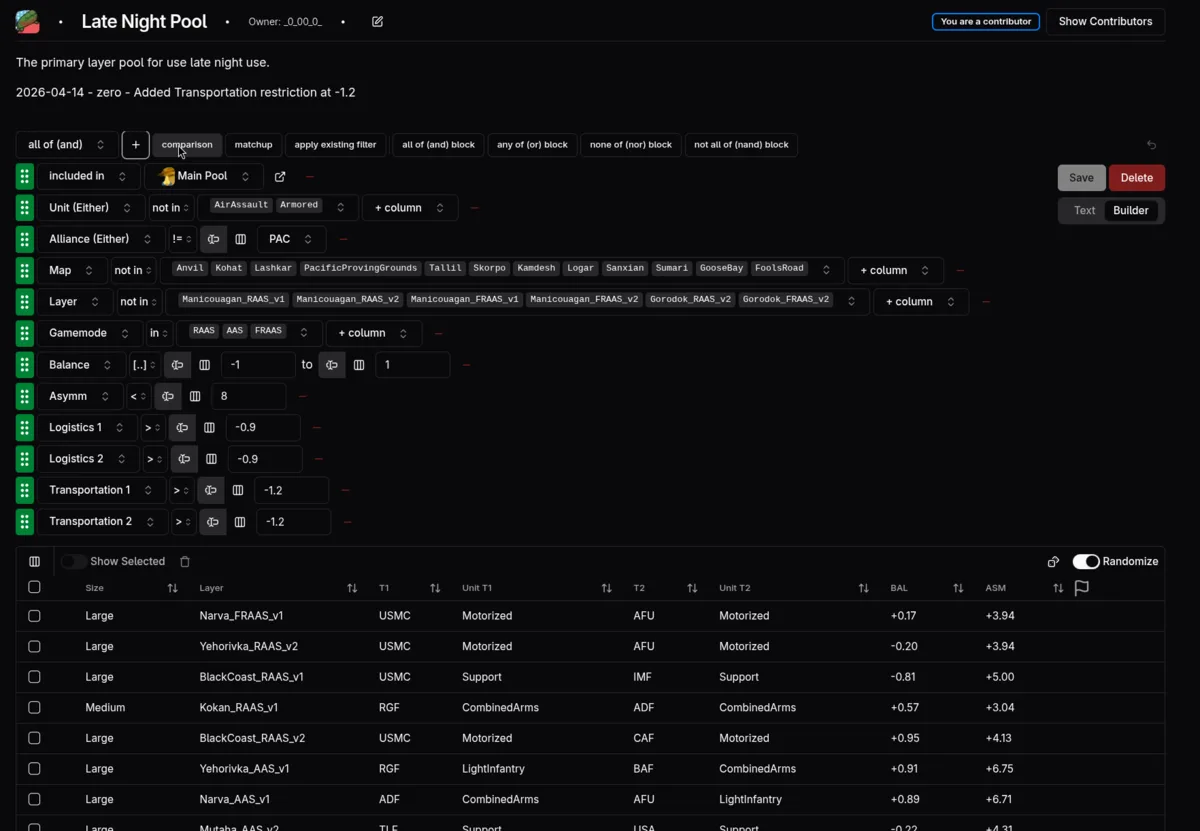Remove the Asymm row with minus icon
The width and height of the screenshot is (1200, 831).
pos(303,396)
